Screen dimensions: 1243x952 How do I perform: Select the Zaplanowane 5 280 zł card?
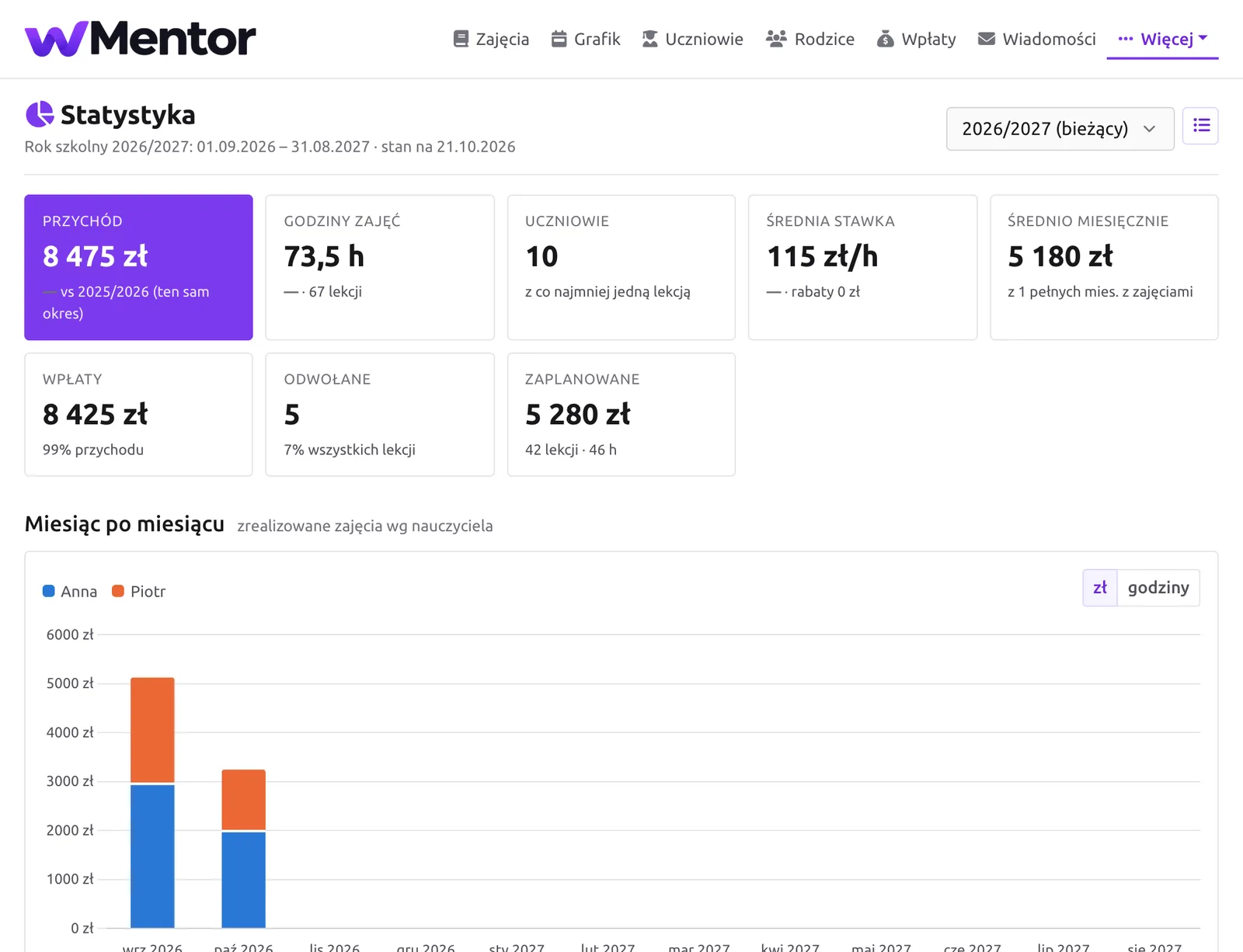pyautogui.click(x=621, y=415)
